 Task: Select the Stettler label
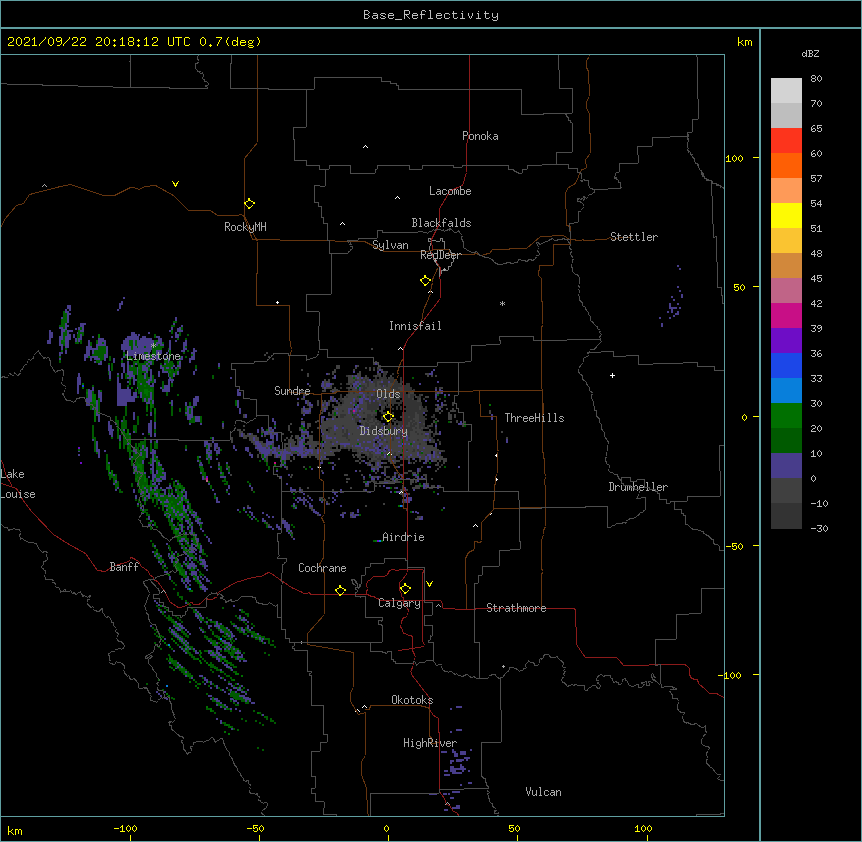click(x=634, y=237)
